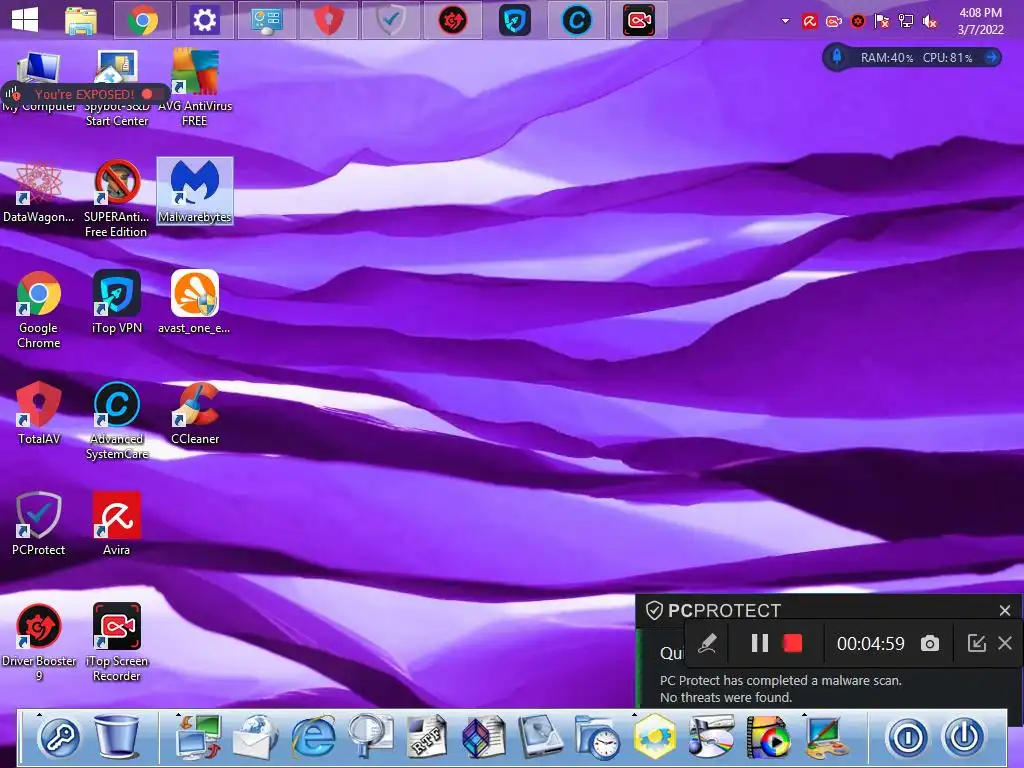
Task: Click the 00:04:59 recording timer
Action: point(871,644)
